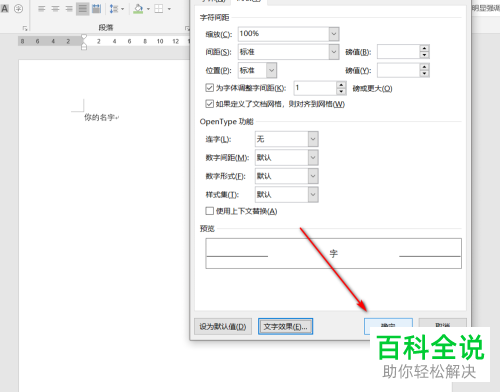Viewport: 500px width, 392px height.
Task: Enable 使用上下文替换 checkbox
Action: point(209,211)
